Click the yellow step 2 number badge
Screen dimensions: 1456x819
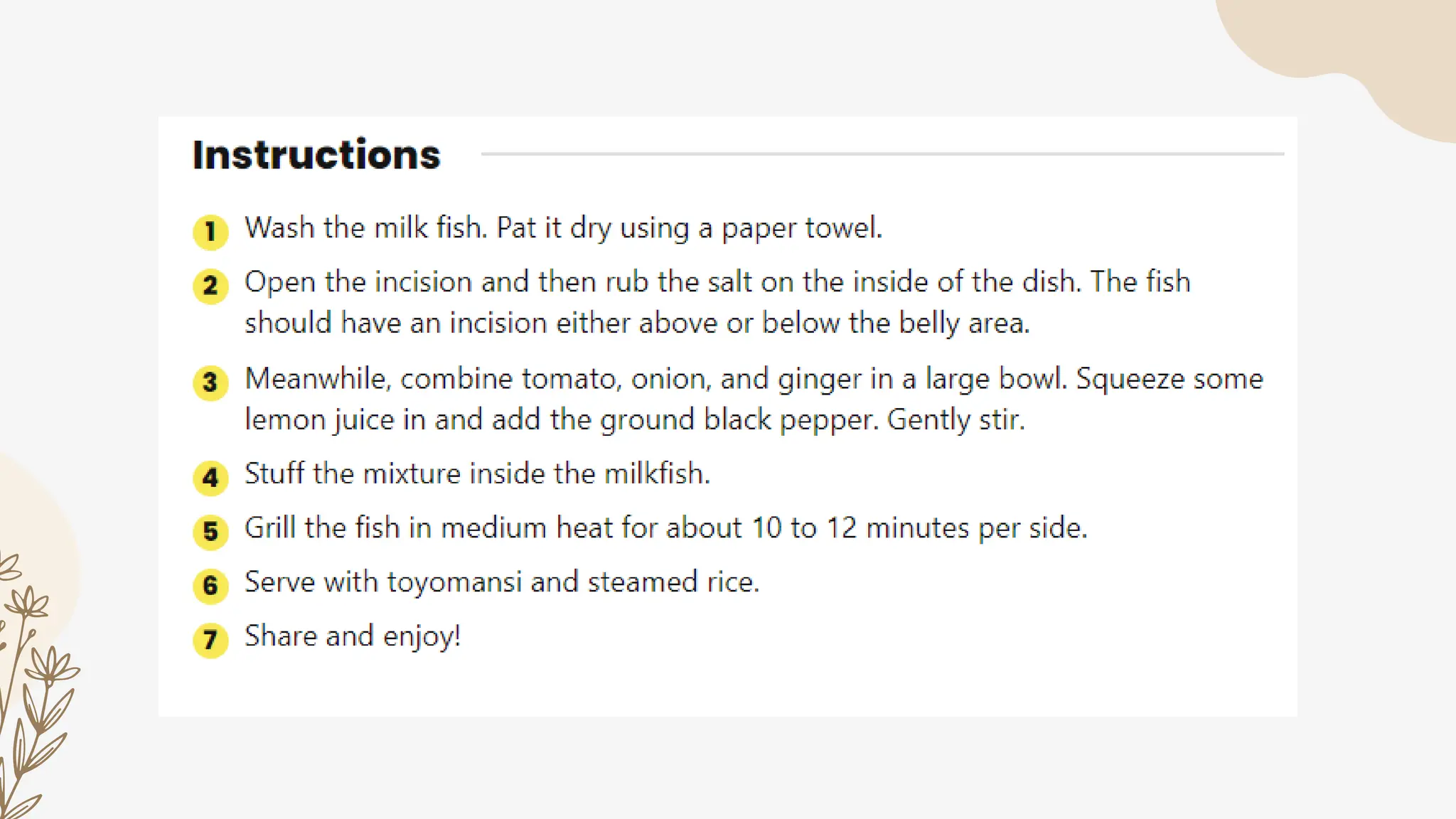coord(210,286)
